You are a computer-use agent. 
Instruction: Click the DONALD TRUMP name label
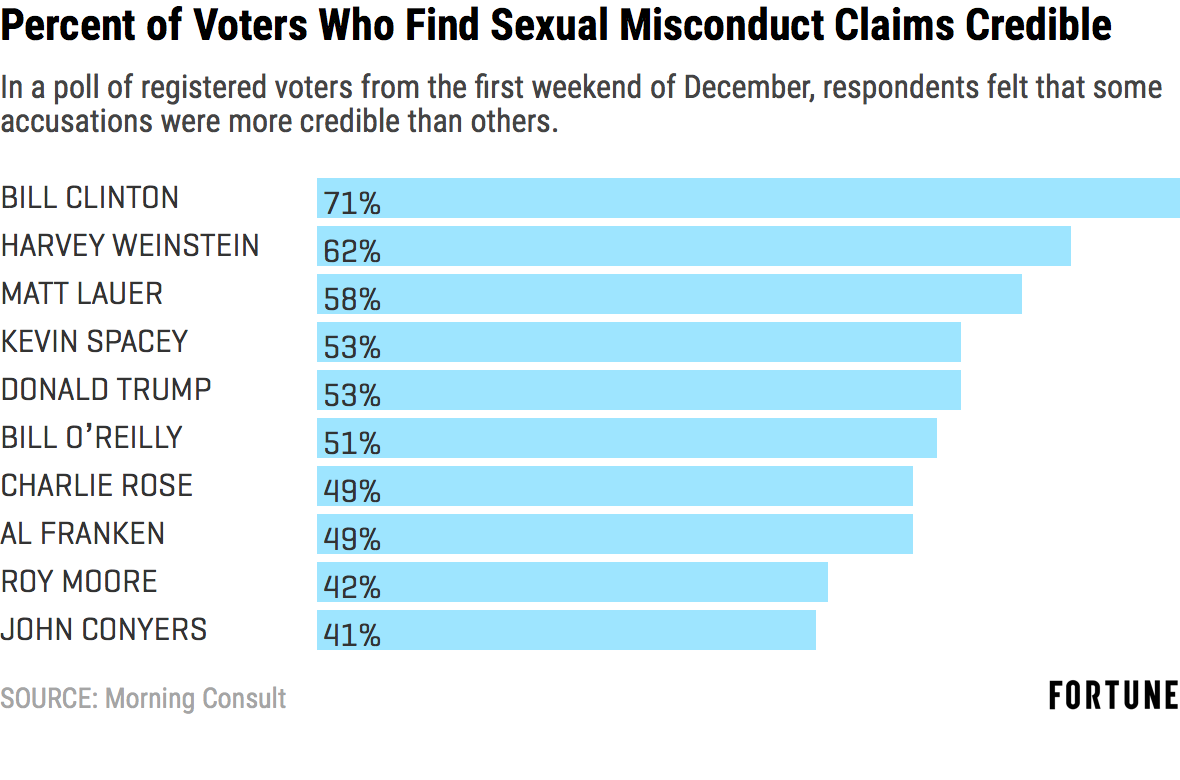pos(106,389)
